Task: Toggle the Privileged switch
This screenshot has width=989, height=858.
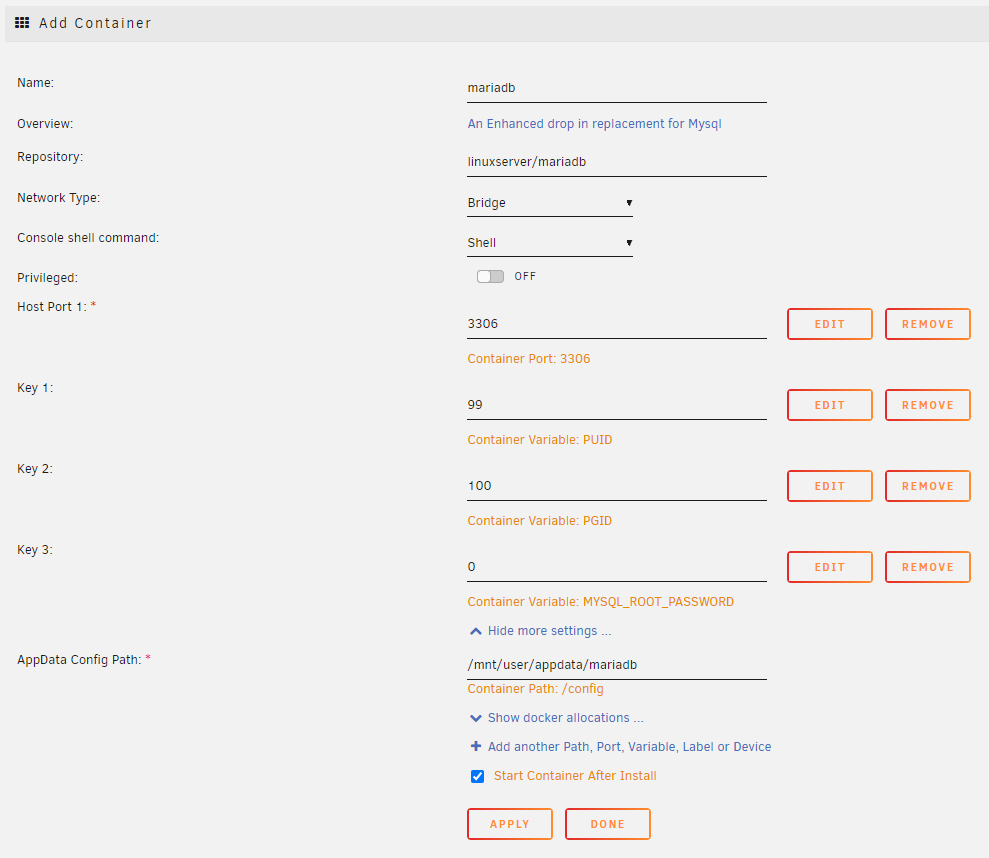Action: (490, 276)
